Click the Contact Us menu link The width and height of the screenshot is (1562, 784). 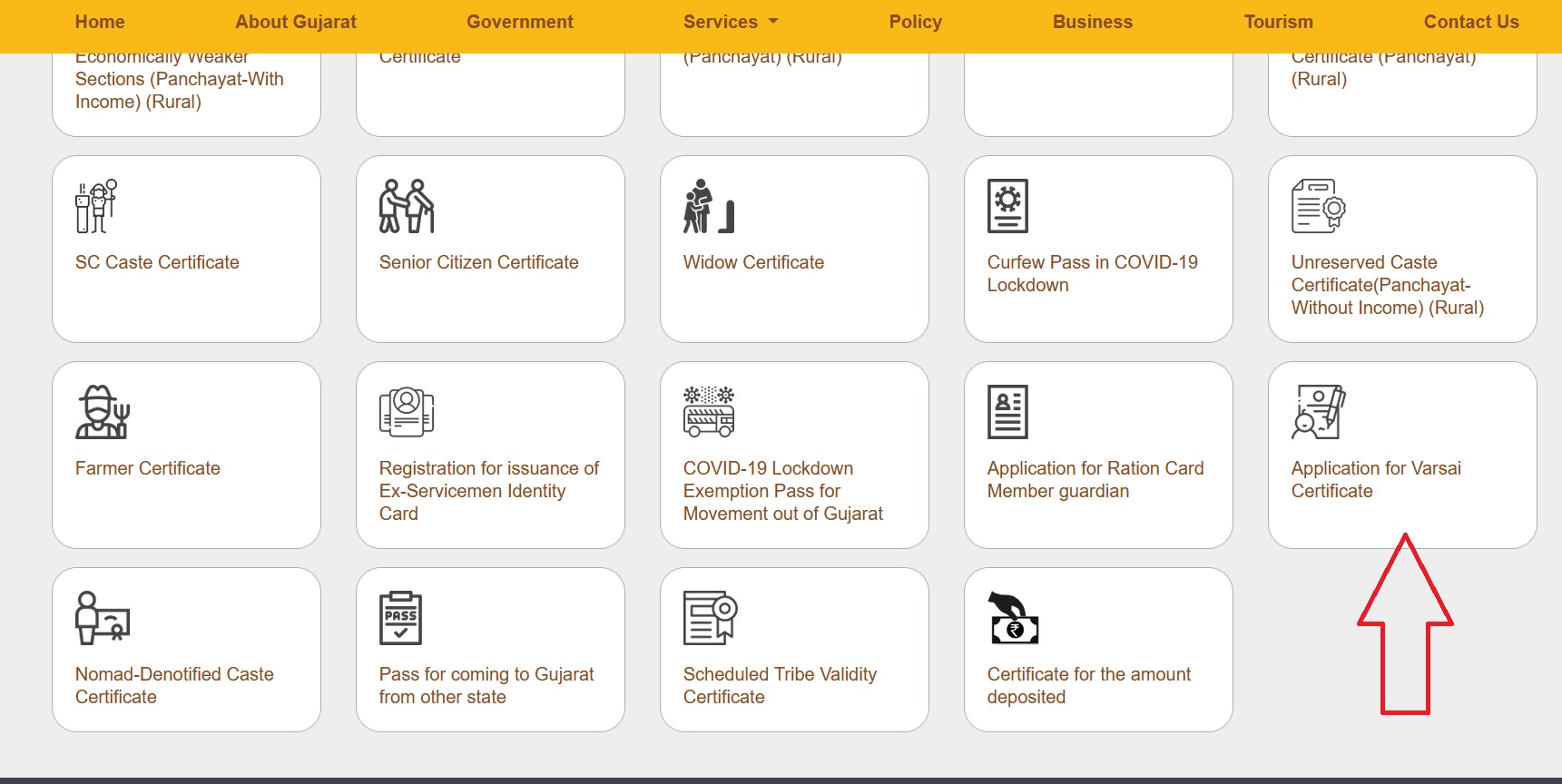pos(1470,22)
